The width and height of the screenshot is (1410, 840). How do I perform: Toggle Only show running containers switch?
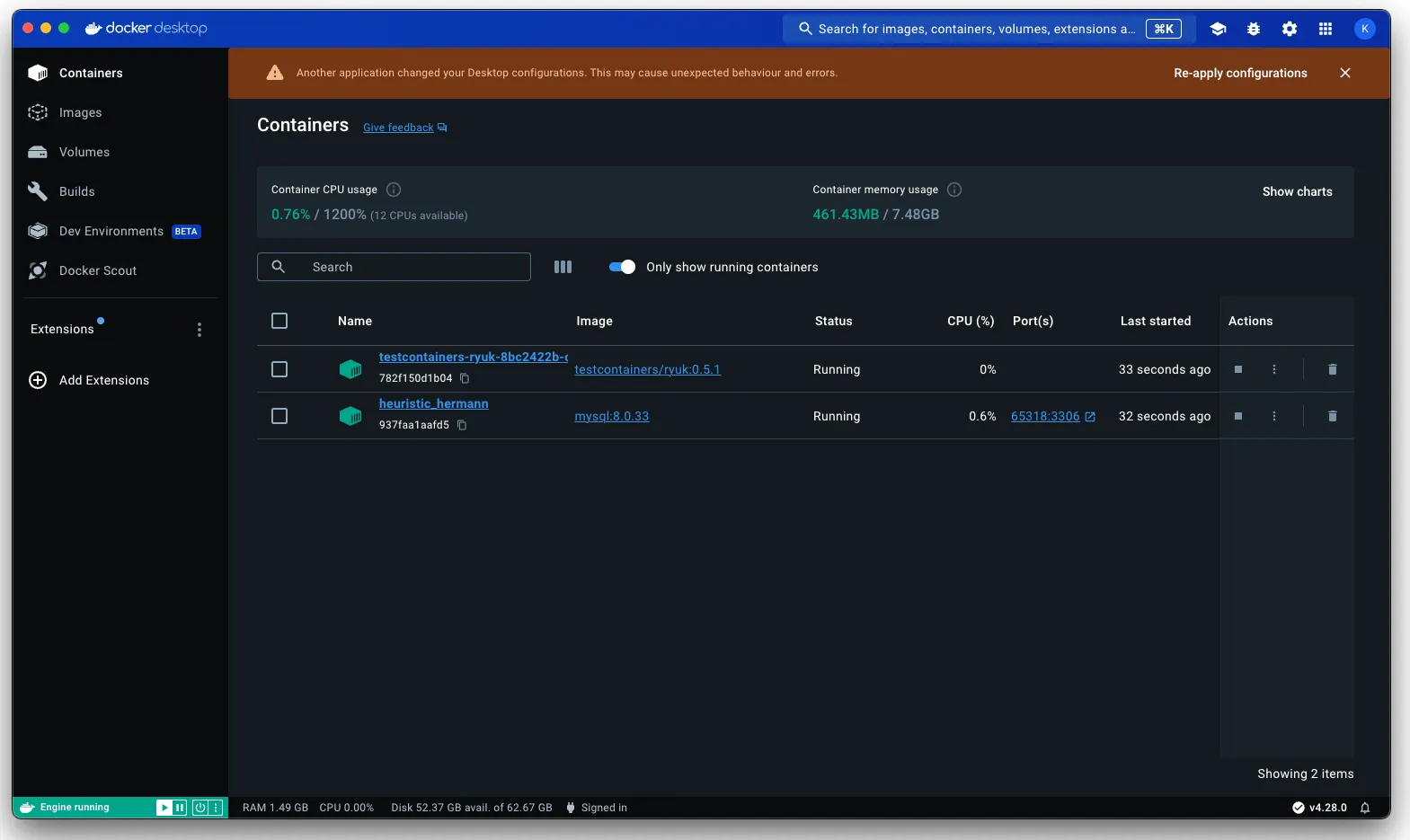(622, 267)
